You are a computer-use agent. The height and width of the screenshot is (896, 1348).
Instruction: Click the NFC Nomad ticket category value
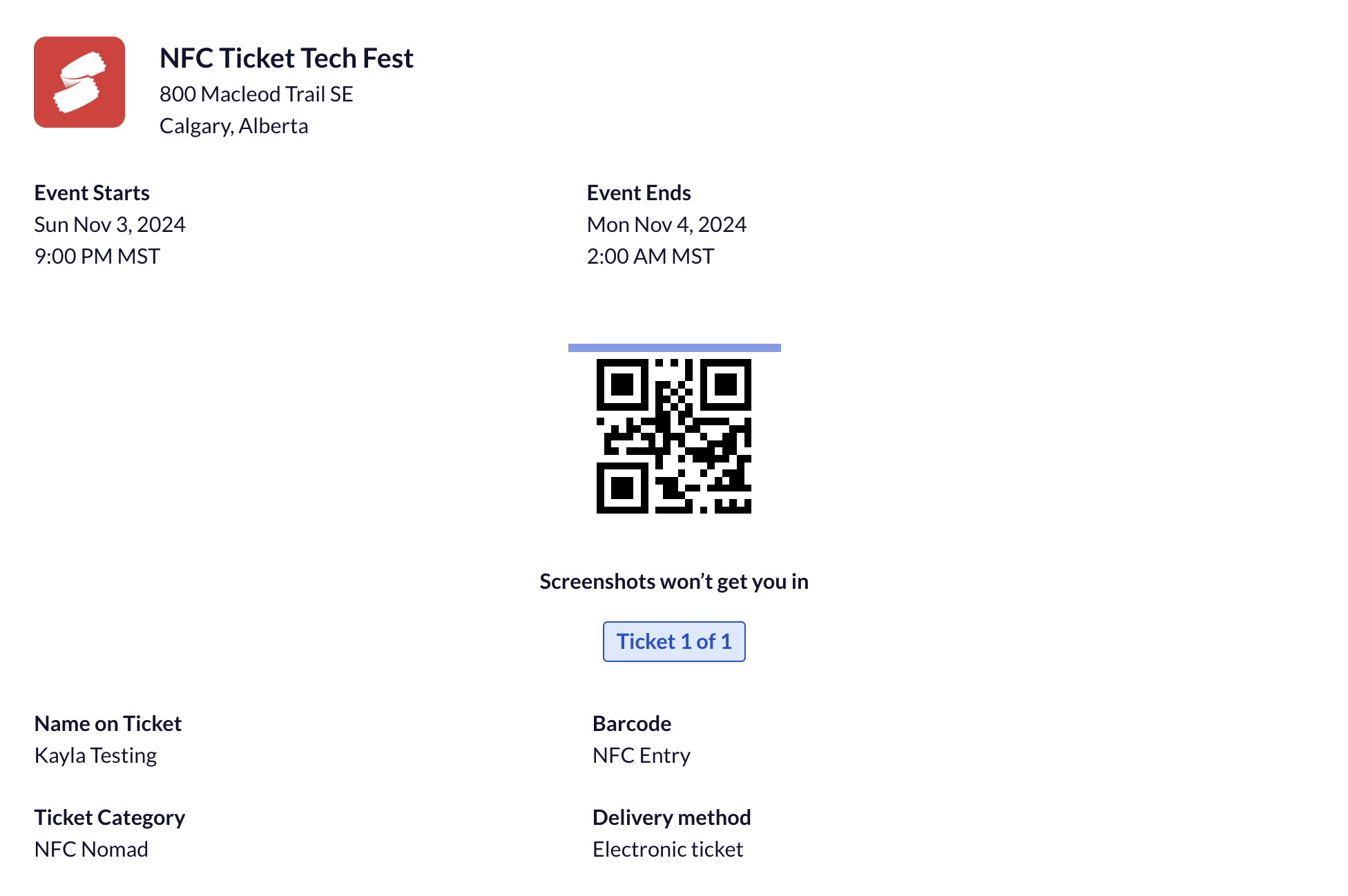pos(91,849)
